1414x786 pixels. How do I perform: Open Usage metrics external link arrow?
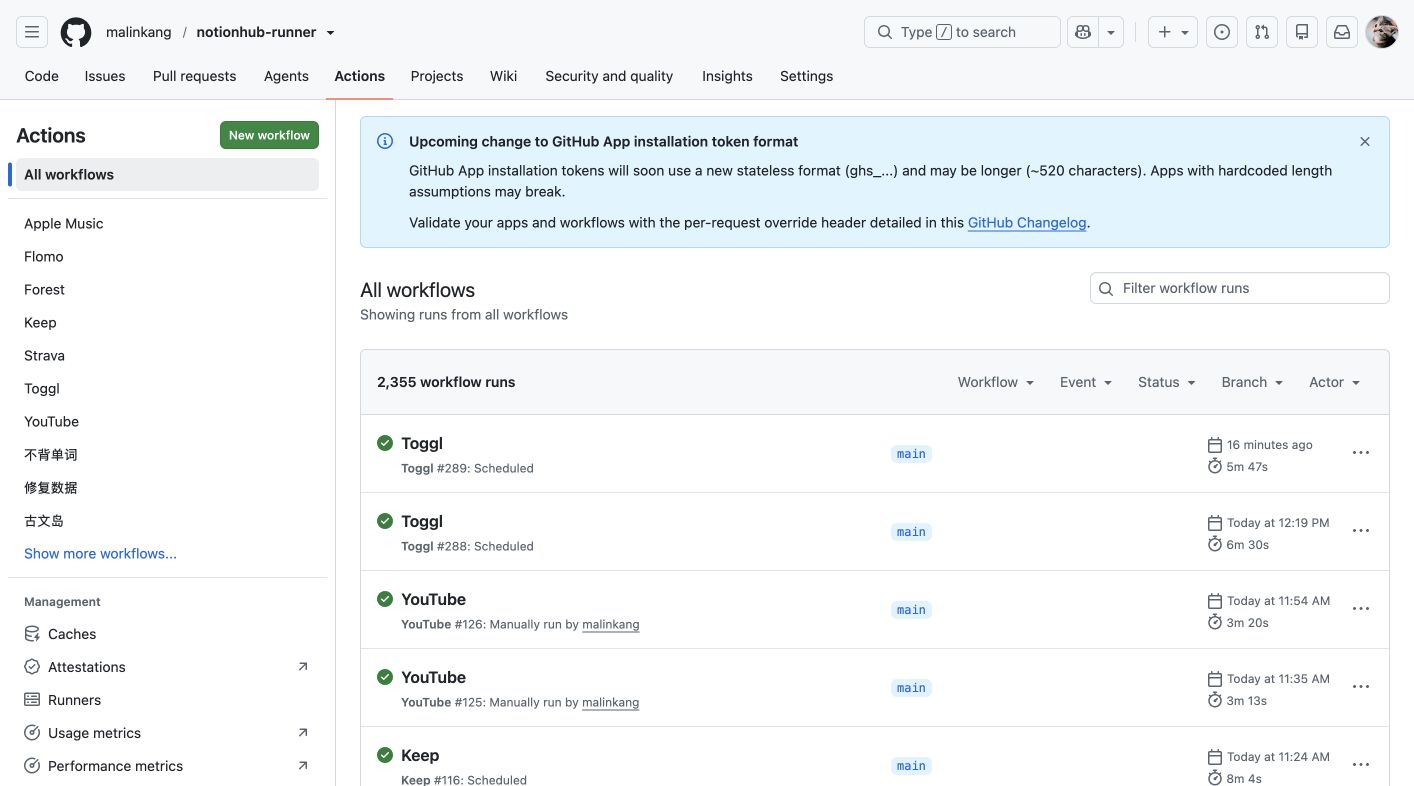[x=303, y=733]
